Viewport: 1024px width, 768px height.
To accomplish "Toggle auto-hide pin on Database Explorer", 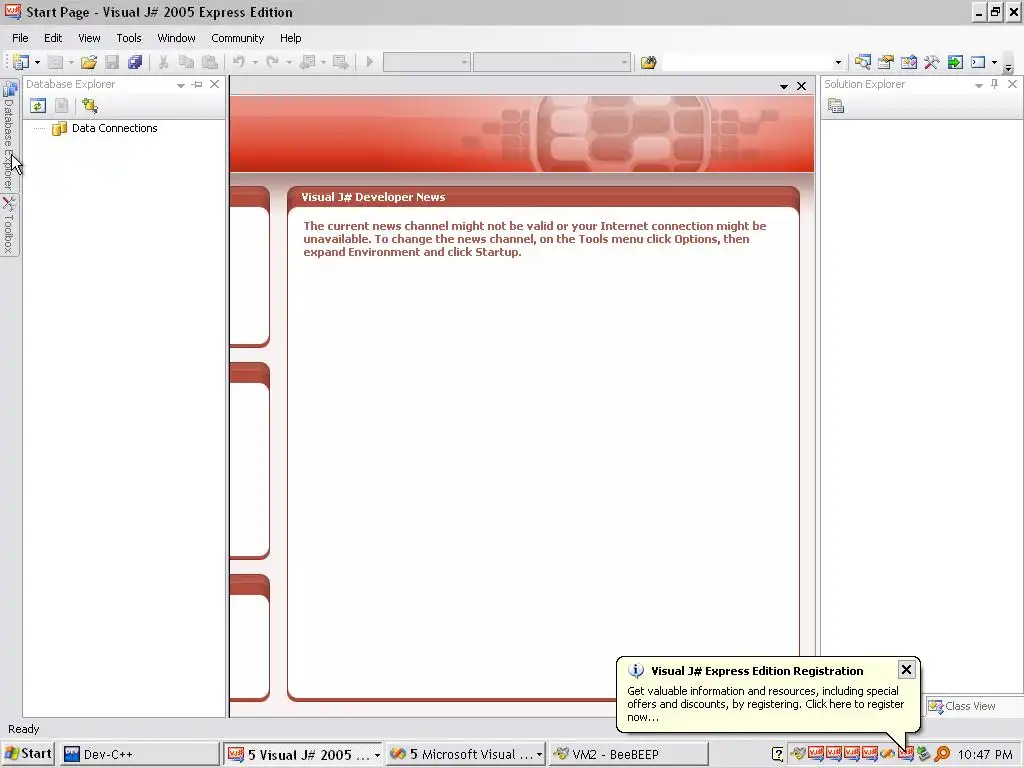I will 197,84.
